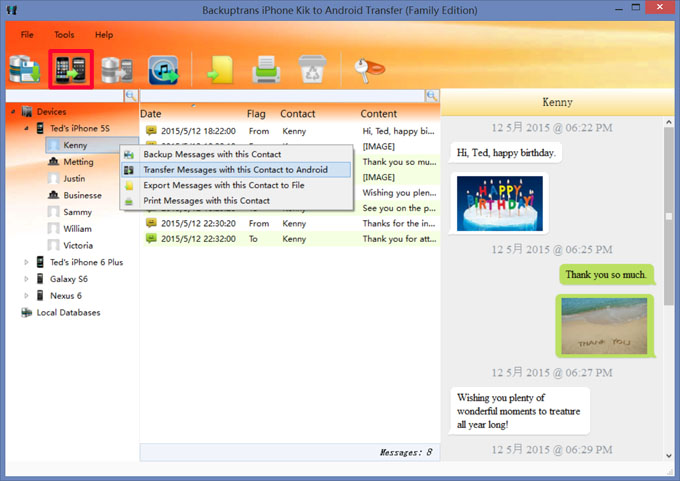Open the Tools menu

(64, 35)
